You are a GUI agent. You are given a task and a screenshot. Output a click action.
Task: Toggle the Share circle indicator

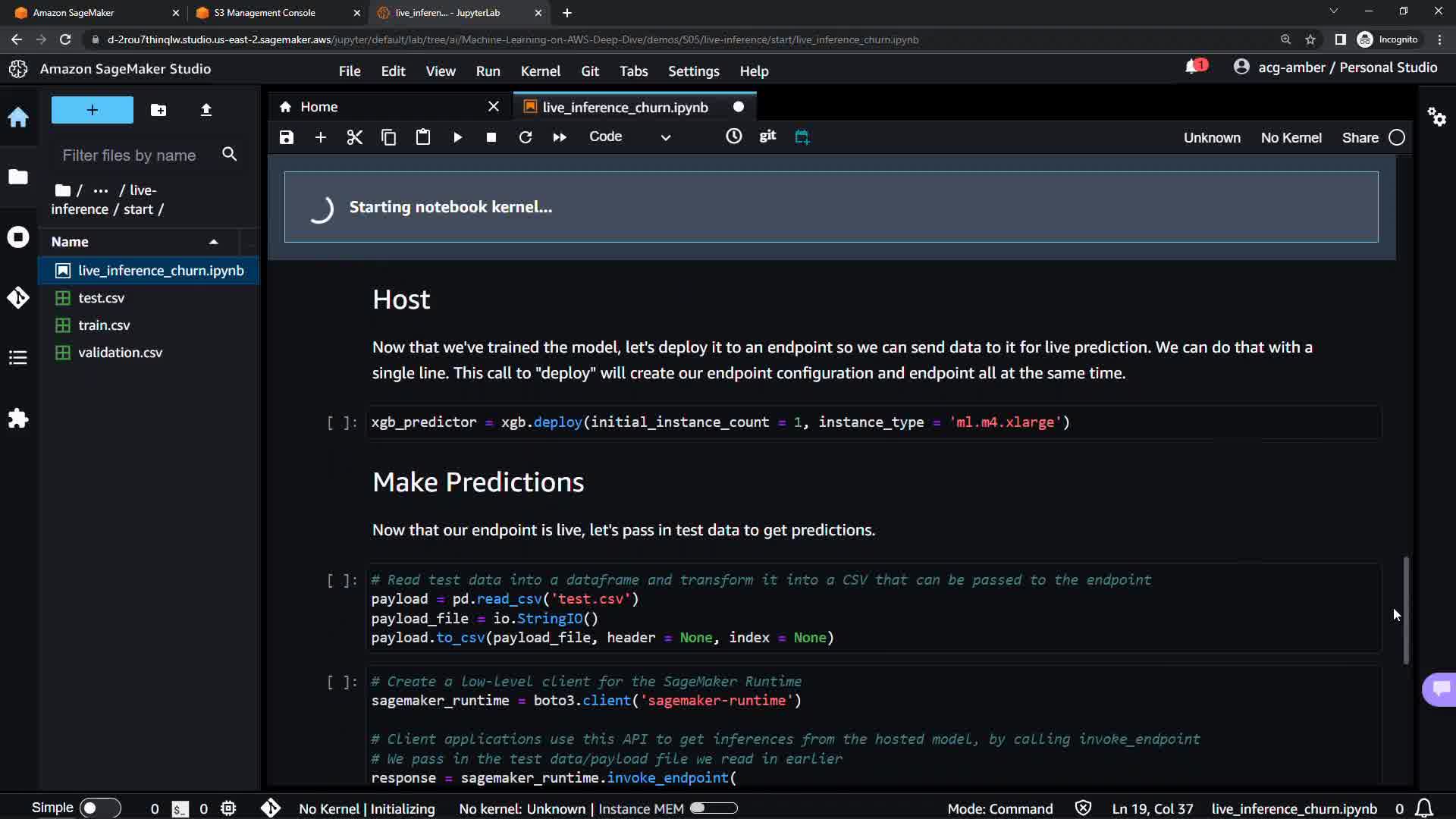1397,138
